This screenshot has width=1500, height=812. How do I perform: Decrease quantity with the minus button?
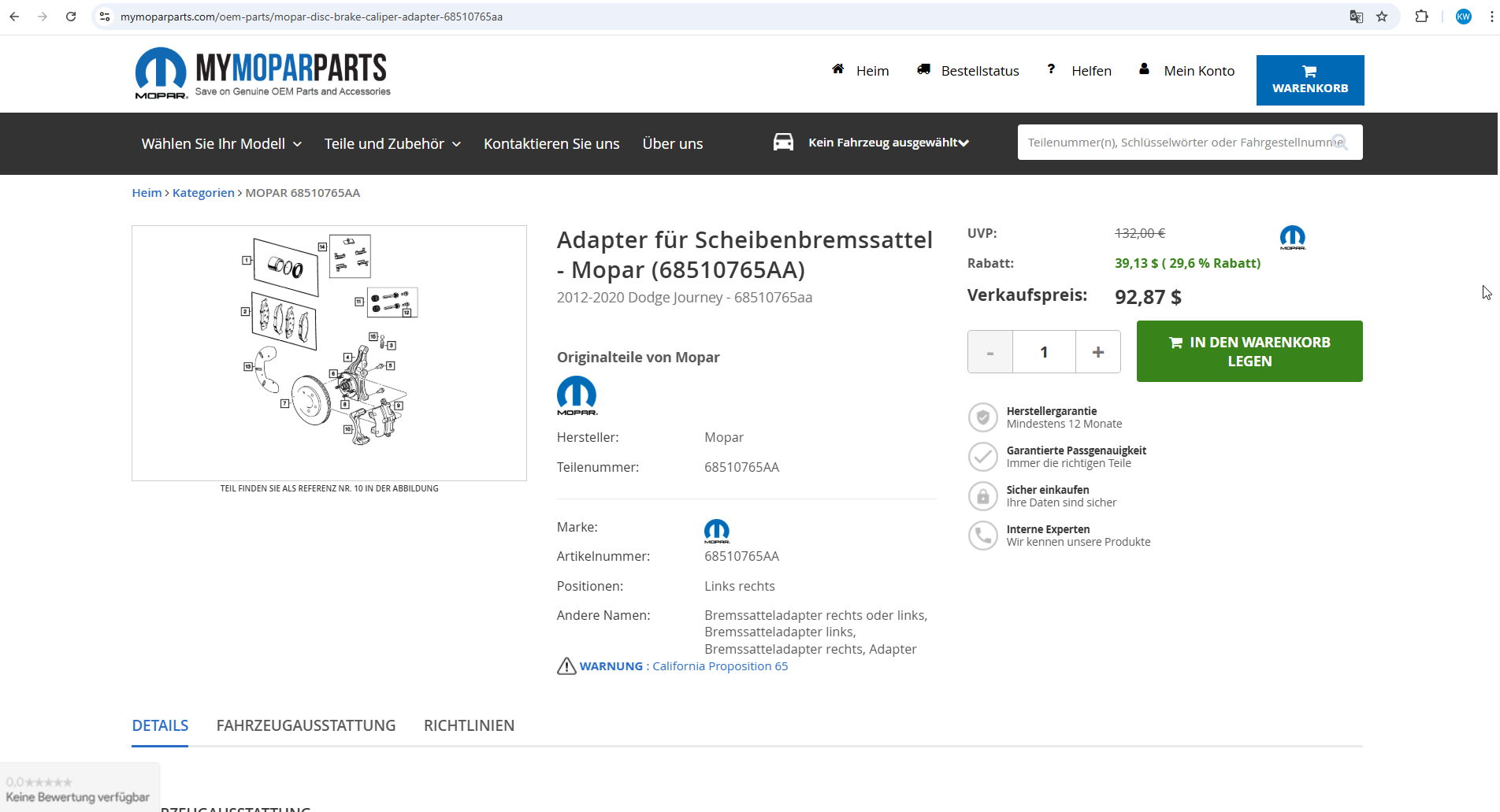990,352
